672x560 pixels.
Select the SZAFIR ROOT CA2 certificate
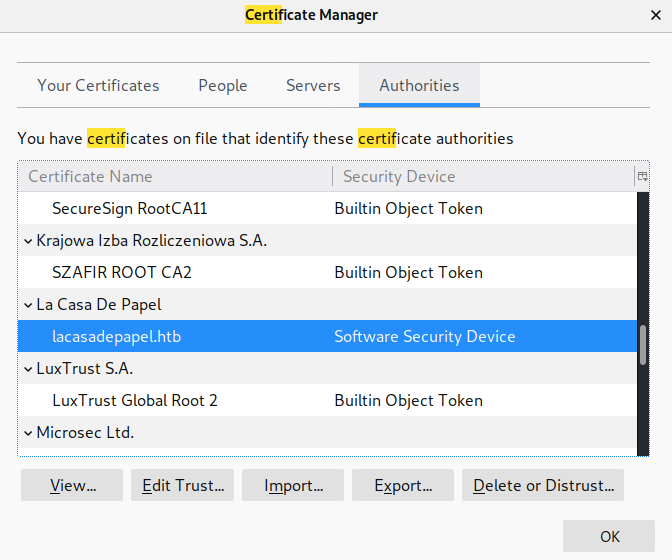[x=121, y=273]
